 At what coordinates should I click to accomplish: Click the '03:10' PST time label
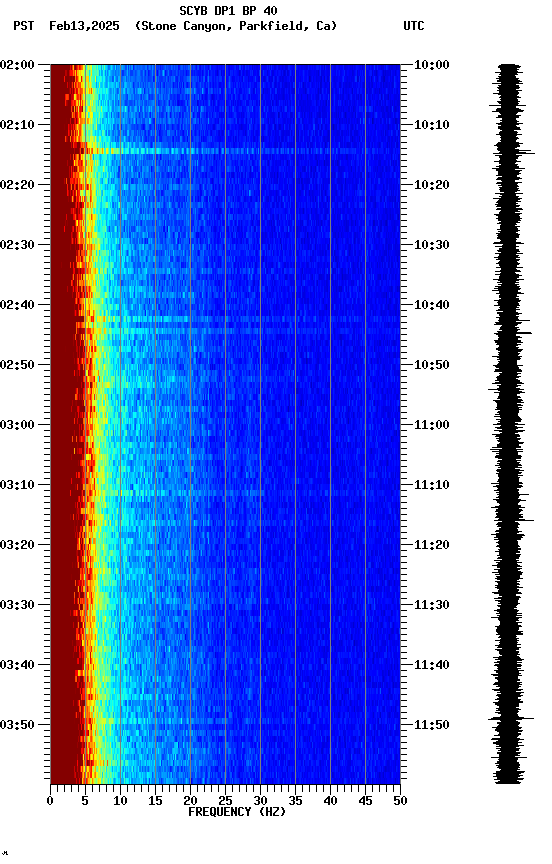[17, 485]
